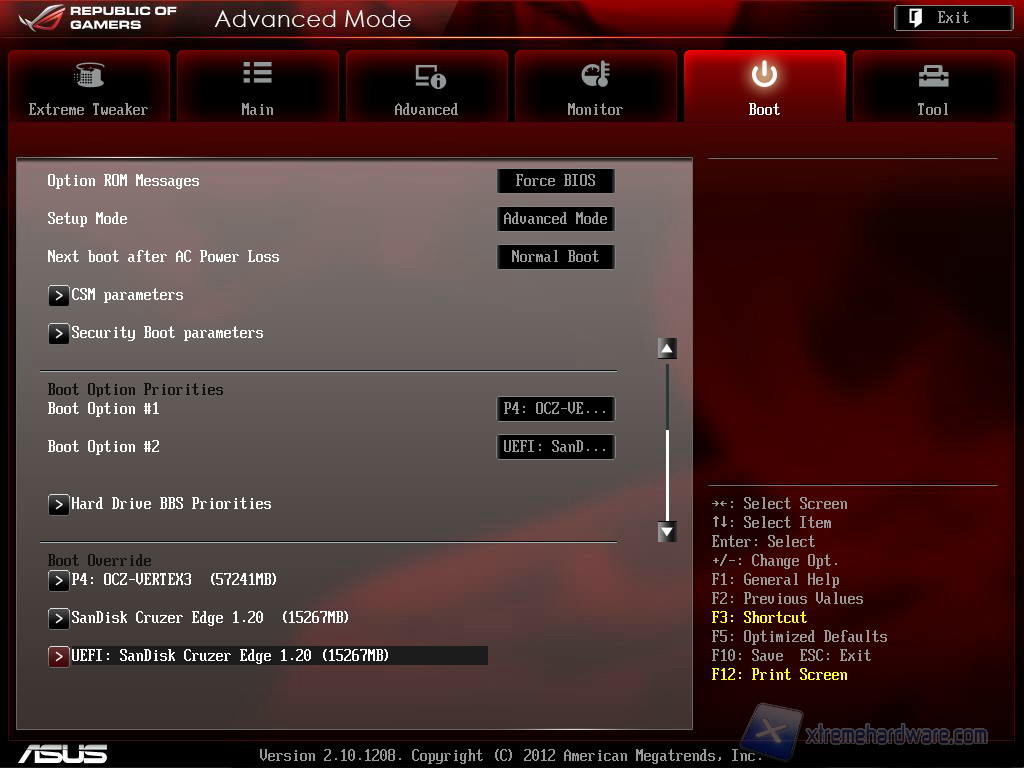Open Boot Option #2 device selector
Image resolution: width=1024 pixels, height=768 pixels.
coord(555,447)
